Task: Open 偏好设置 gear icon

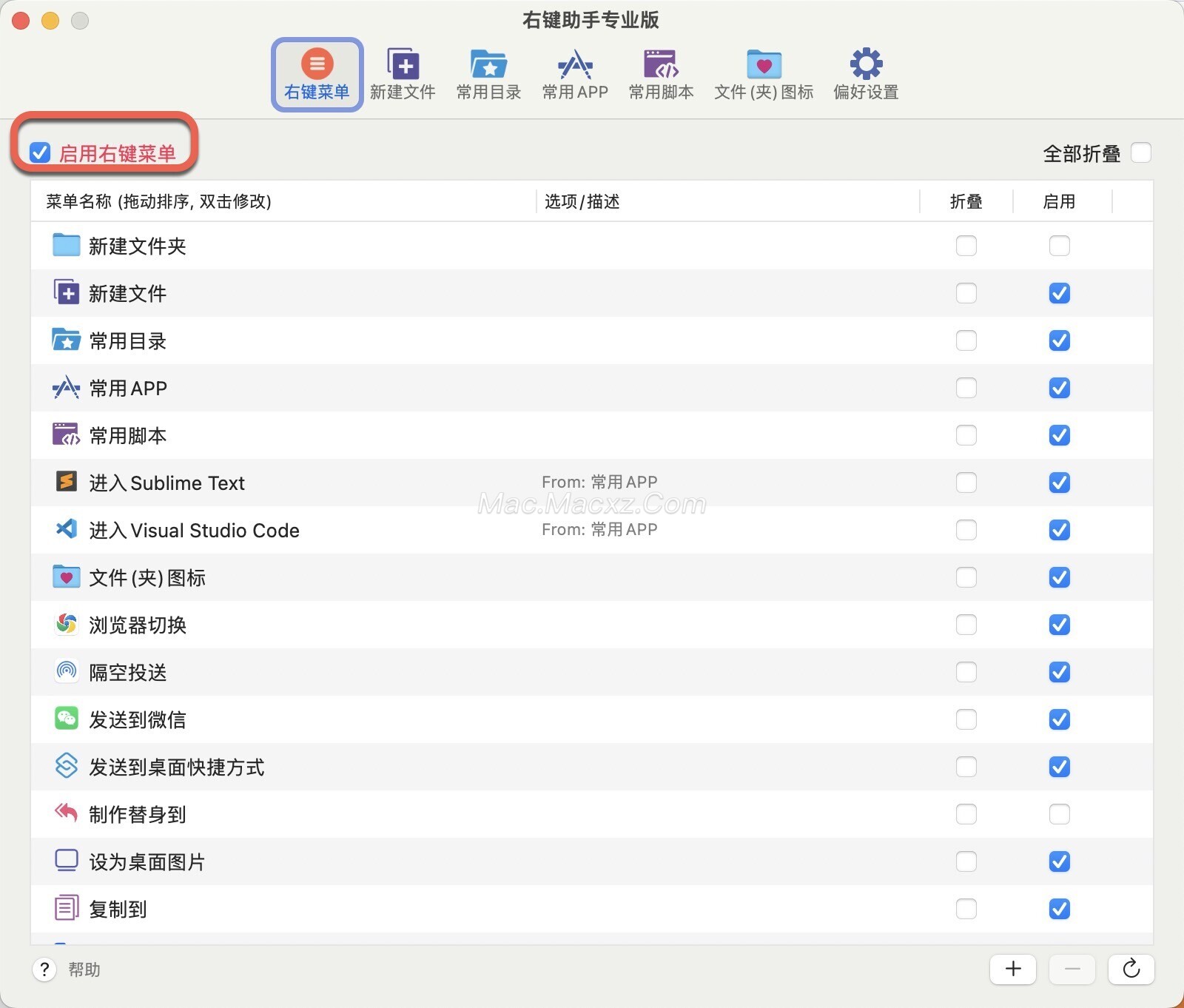Action: point(866,65)
